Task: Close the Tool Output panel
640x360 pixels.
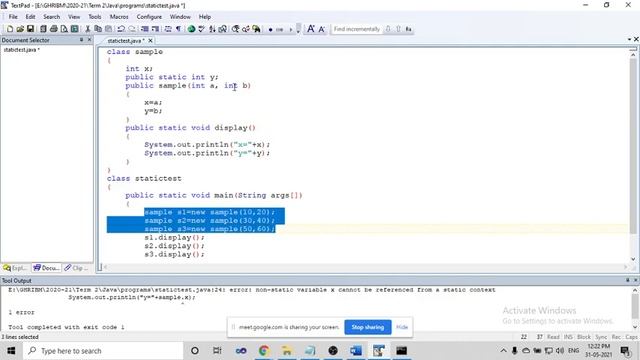Action: click(636, 280)
